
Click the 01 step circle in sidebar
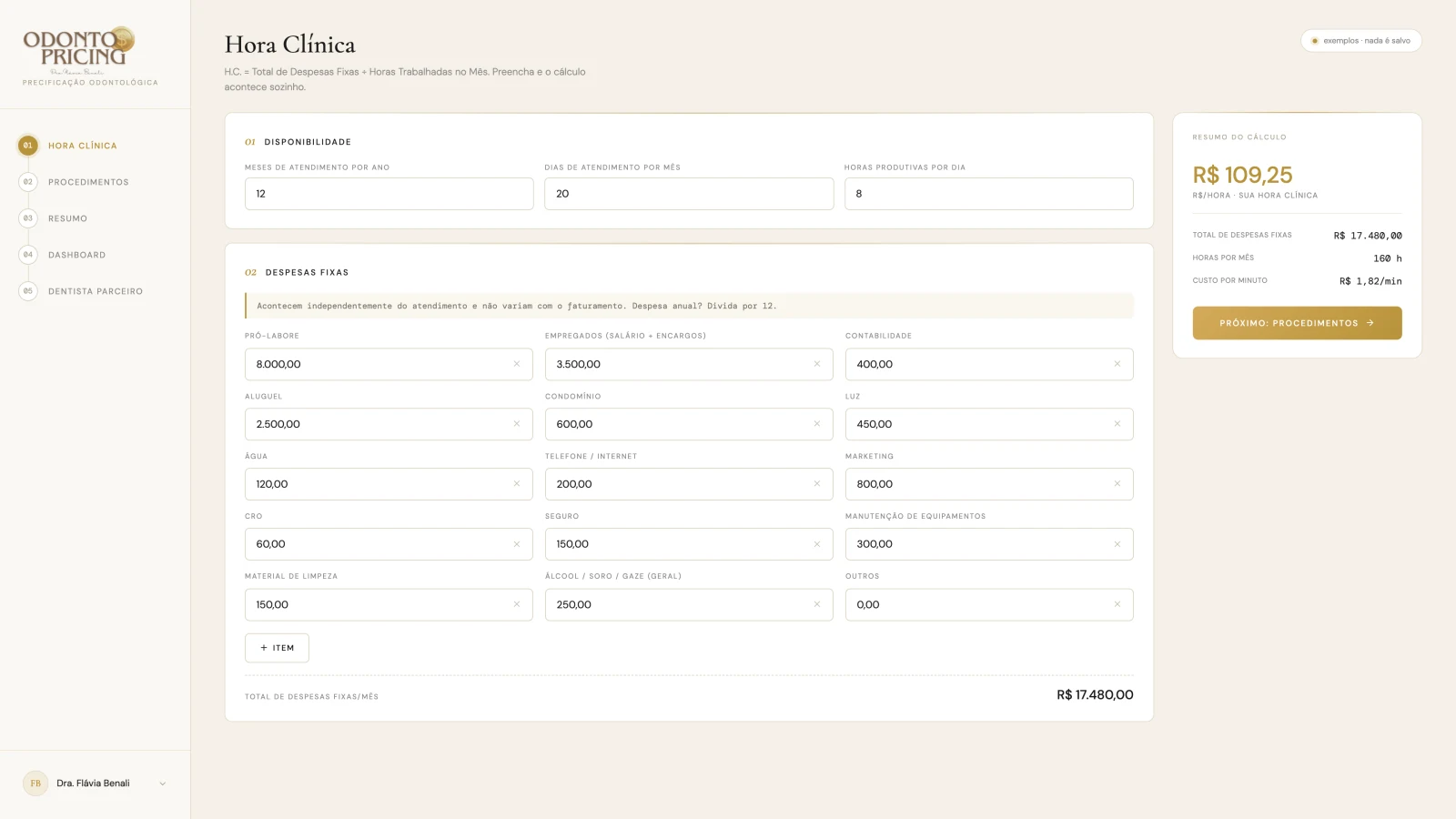coord(28,146)
